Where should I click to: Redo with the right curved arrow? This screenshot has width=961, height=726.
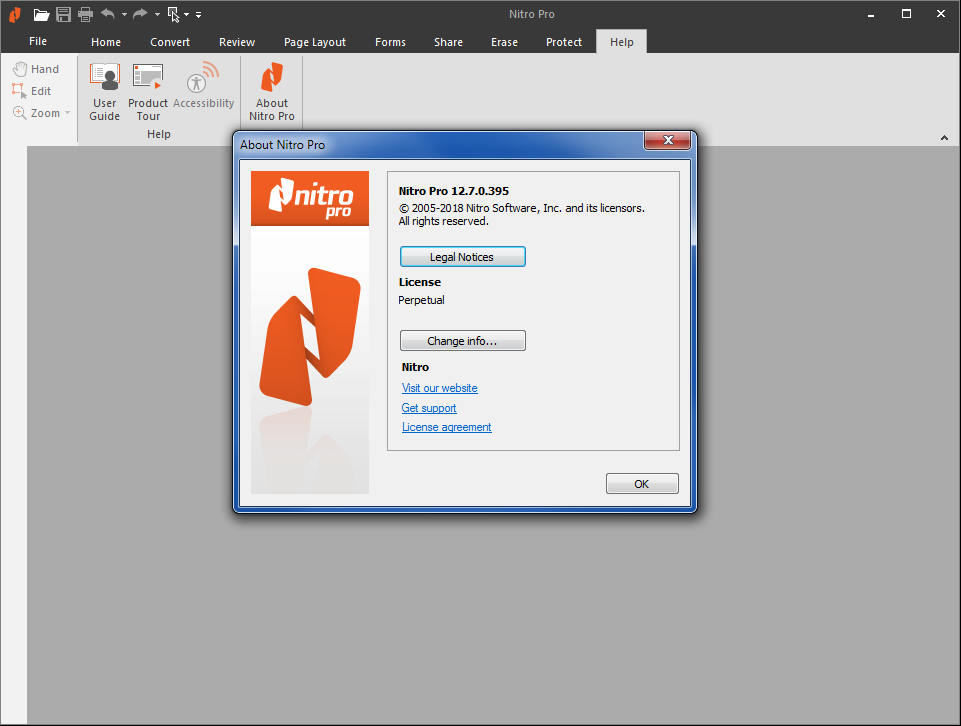click(141, 13)
